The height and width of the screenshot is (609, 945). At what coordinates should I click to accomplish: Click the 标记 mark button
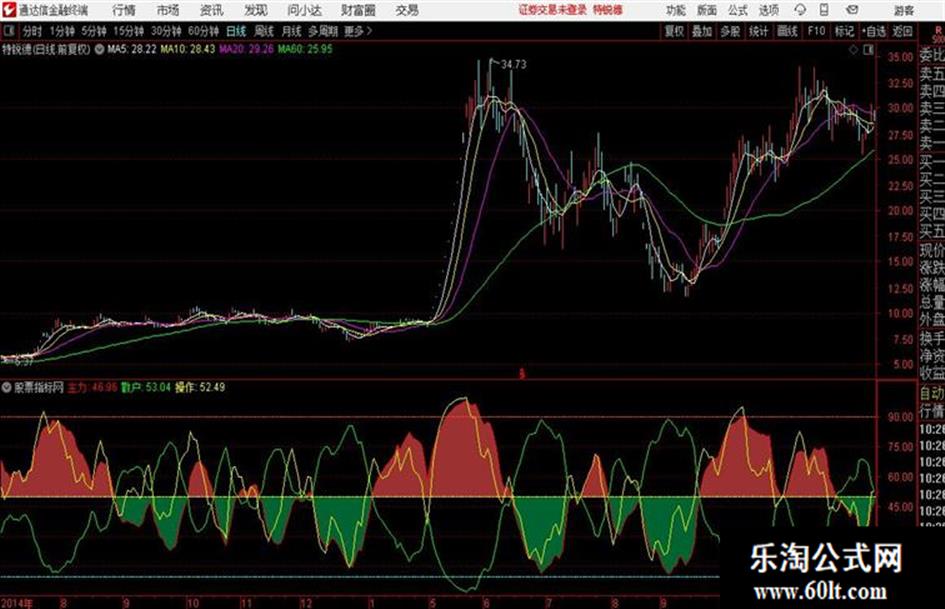[844, 31]
